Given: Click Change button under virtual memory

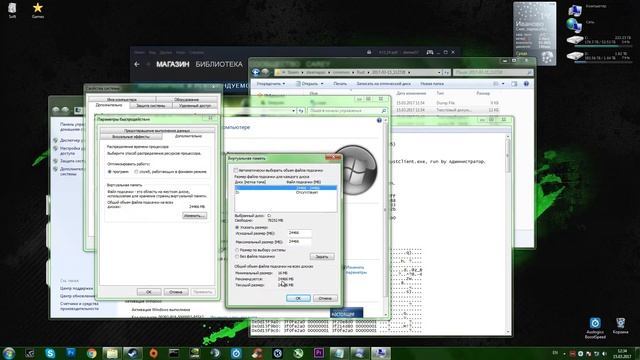Looking at the screenshot, I should click(x=194, y=216).
